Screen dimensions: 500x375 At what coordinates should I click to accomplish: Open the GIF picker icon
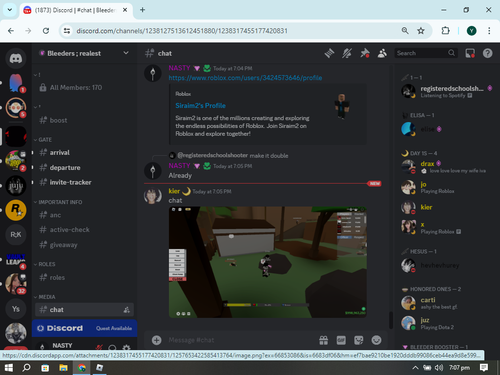[341, 340]
